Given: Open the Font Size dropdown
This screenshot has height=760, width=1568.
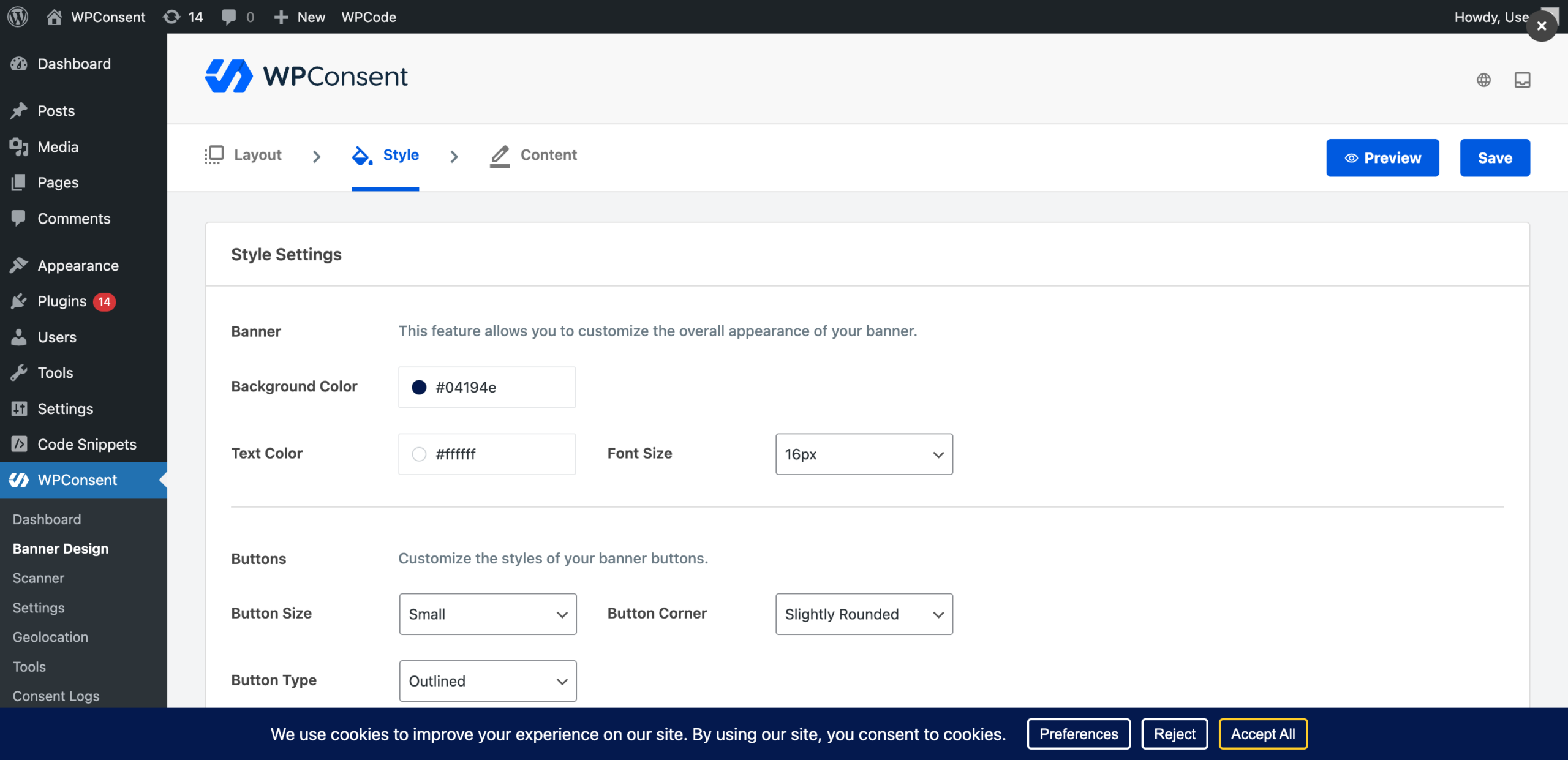Looking at the screenshot, I should tap(864, 454).
